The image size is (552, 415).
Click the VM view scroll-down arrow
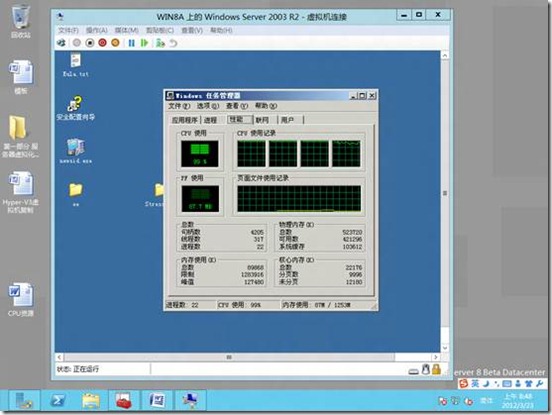click(445, 348)
